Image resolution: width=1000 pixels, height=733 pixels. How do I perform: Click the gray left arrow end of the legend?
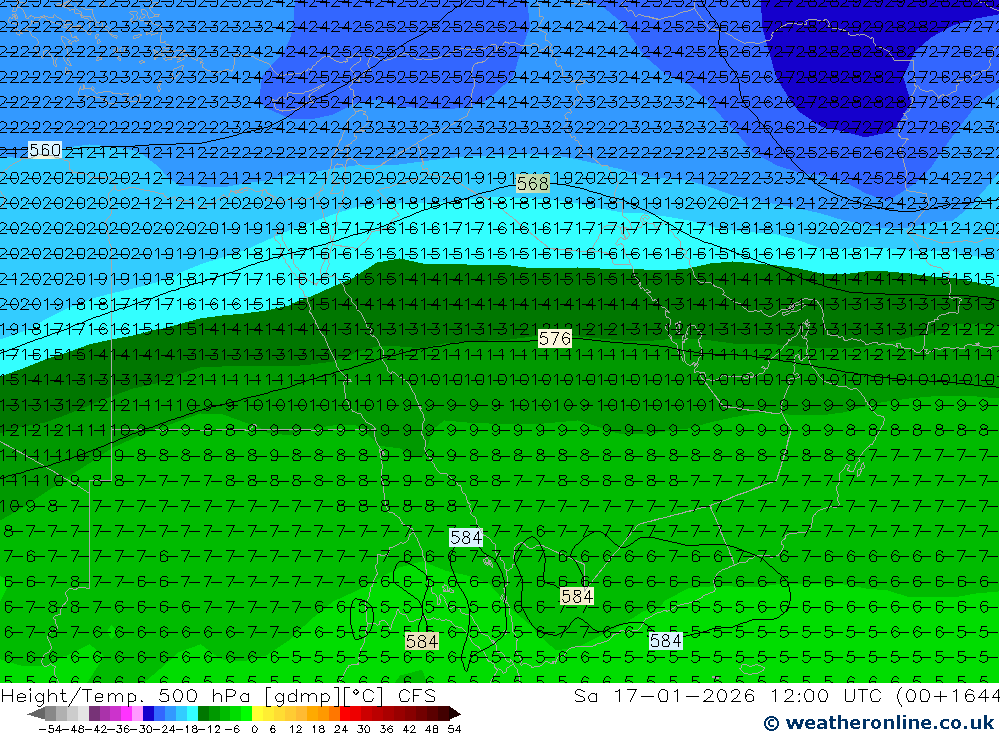click(x=36, y=713)
